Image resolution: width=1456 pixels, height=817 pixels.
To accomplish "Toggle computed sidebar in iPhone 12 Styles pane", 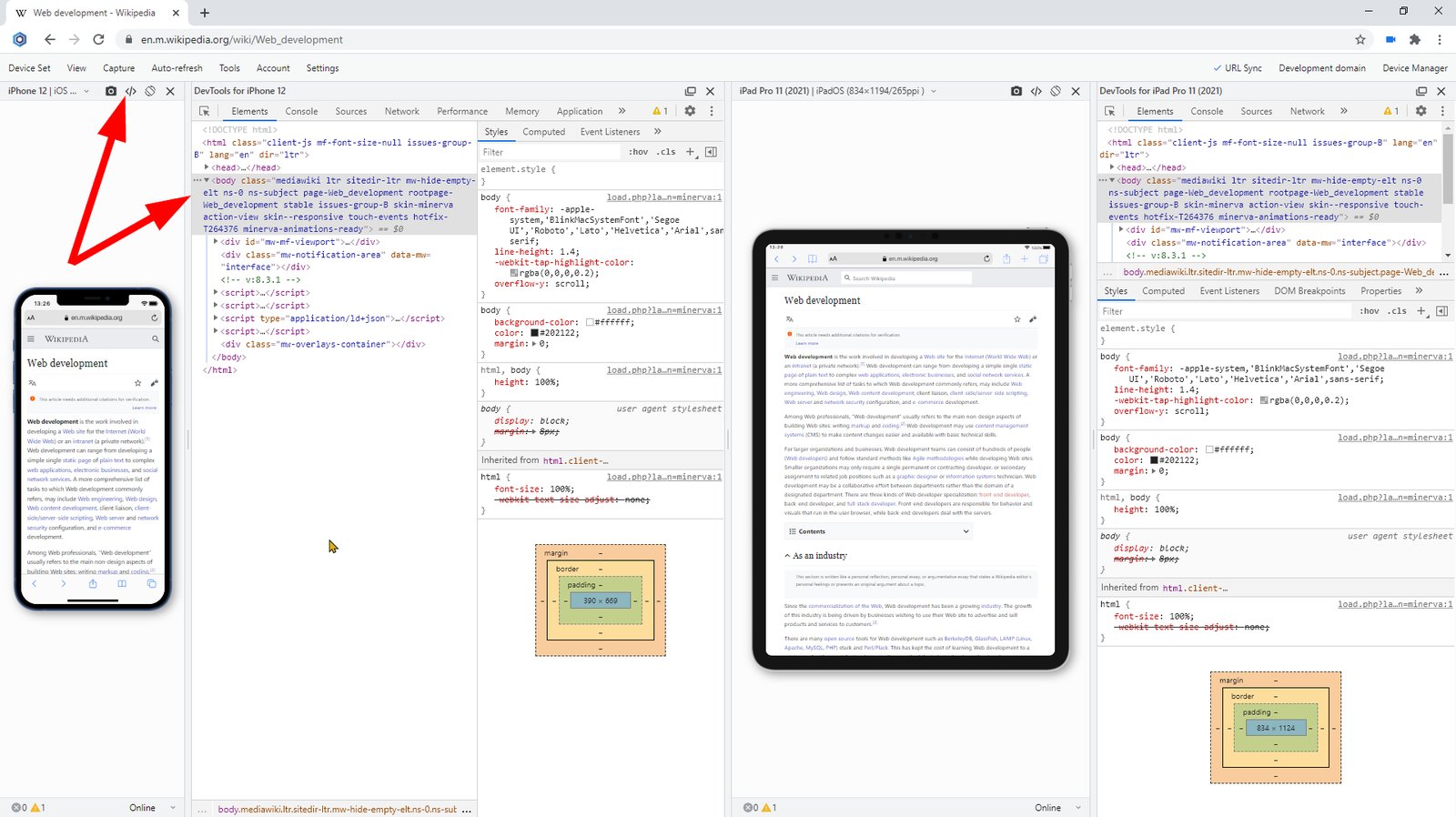I will (x=712, y=152).
